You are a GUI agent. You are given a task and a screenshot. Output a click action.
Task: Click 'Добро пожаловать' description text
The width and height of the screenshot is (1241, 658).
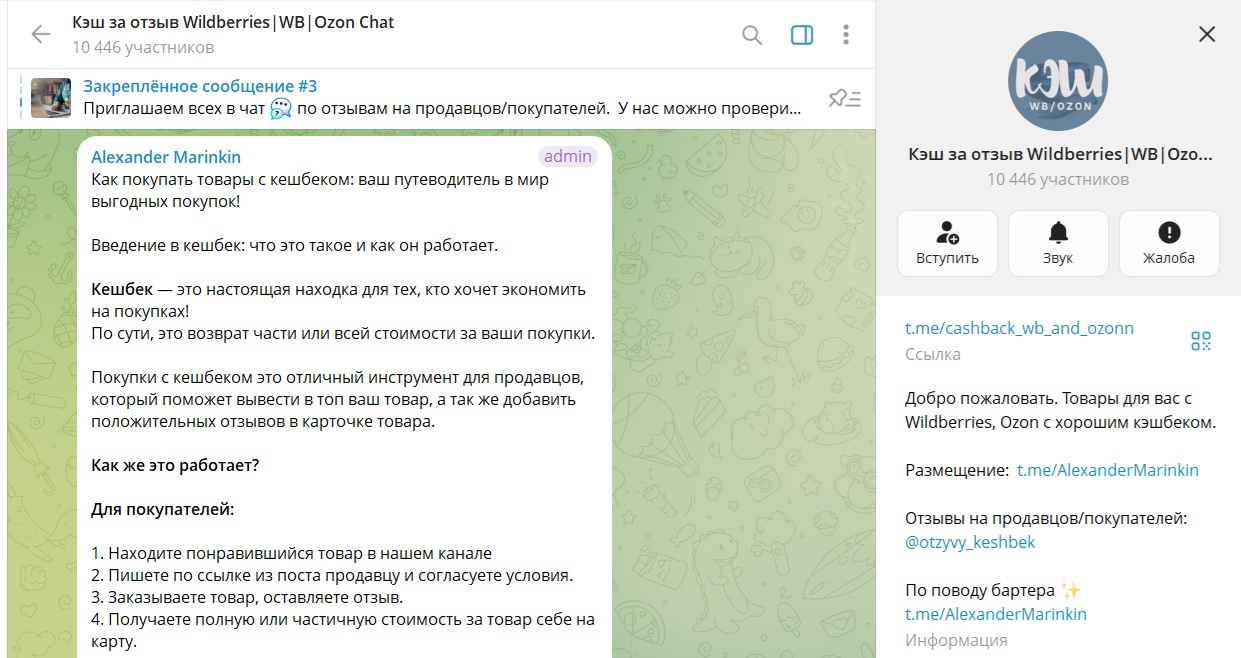point(1060,410)
